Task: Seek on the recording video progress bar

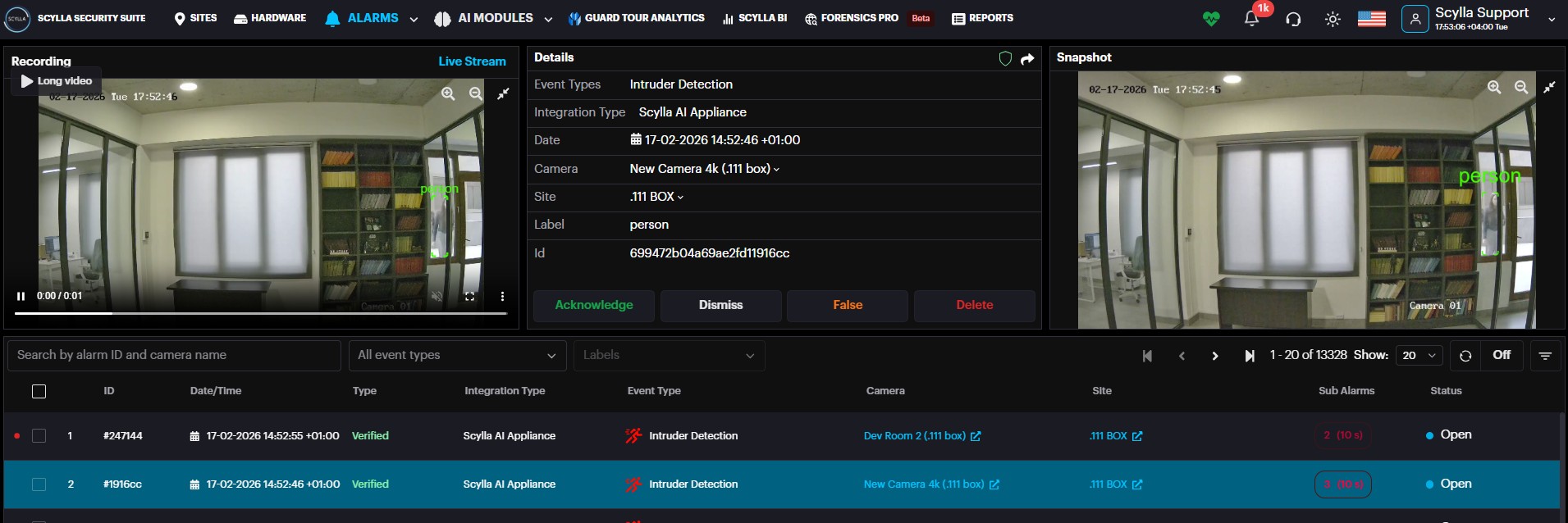Action: [260, 313]
